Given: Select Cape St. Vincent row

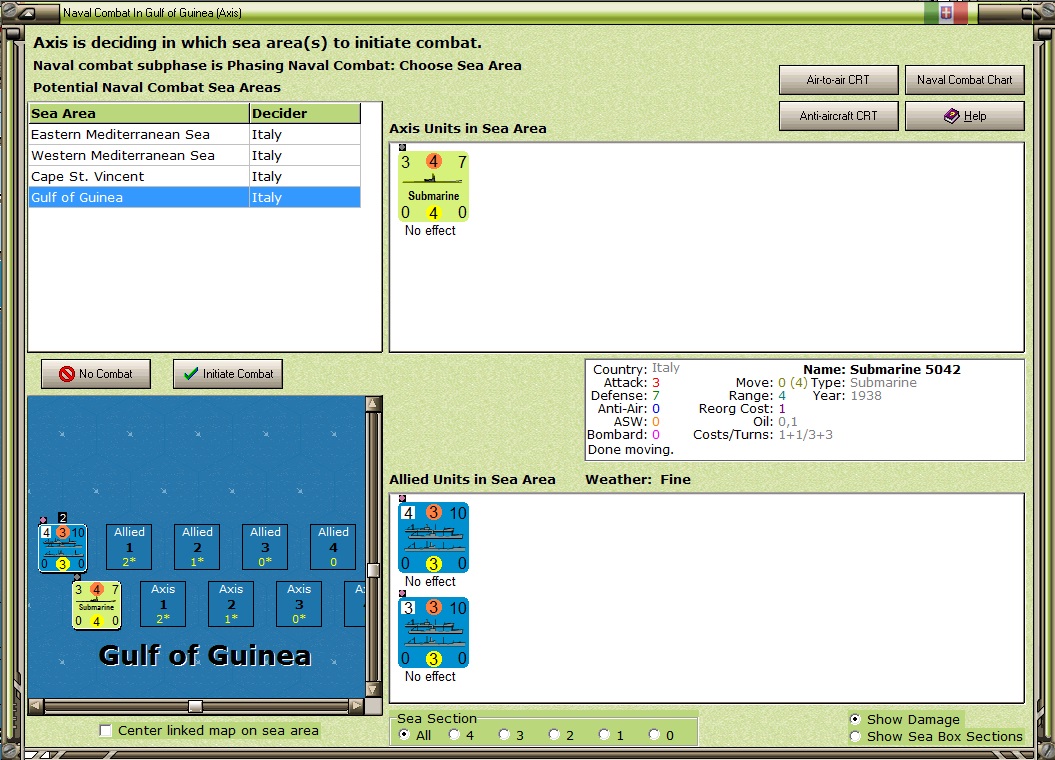Looking at the screenshot, I should click(x=194, y=176).
